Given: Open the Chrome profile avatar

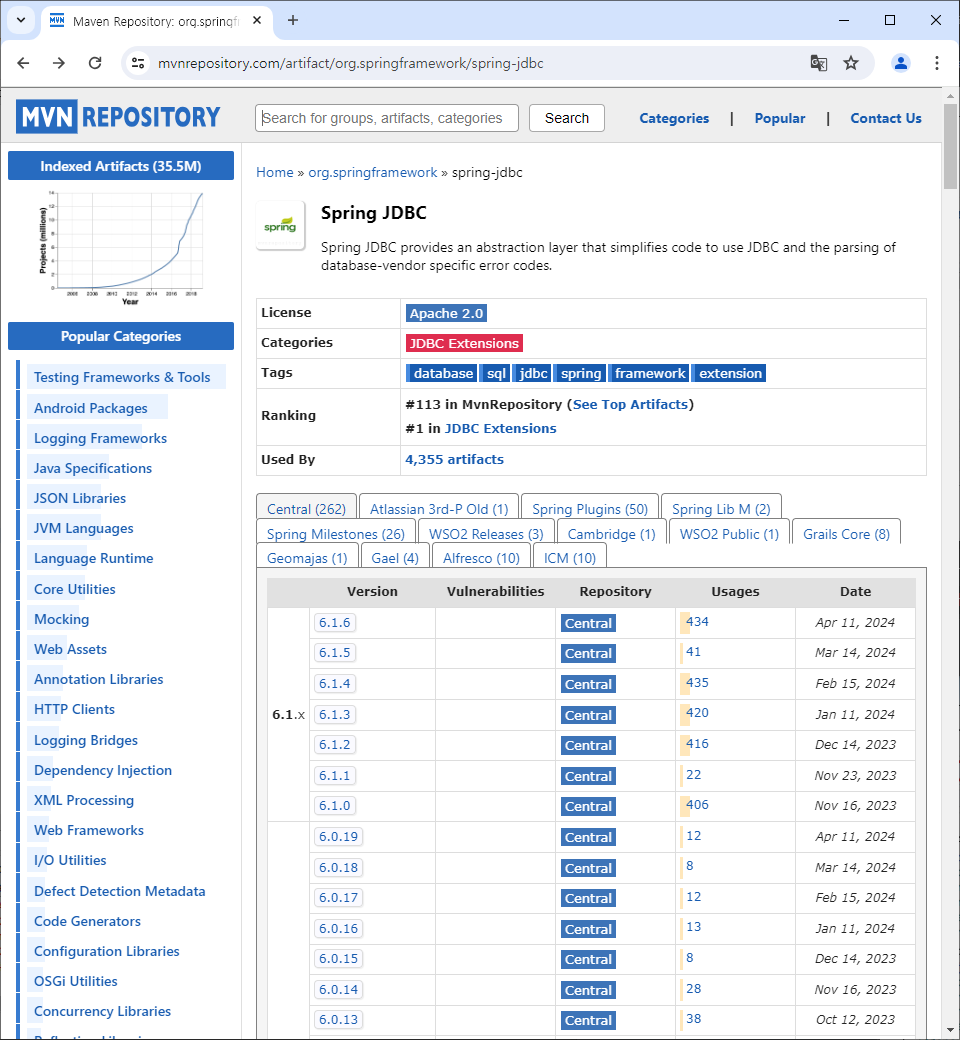Looking at the screenshot, I should [x=900, y=63].
